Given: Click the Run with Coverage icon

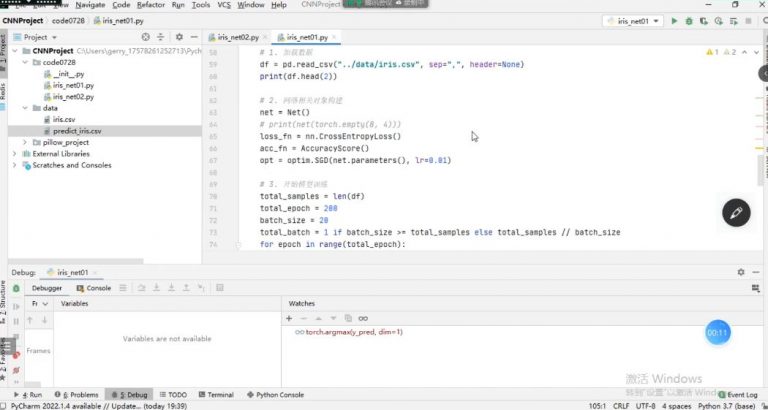Looking at the screenshot, I should [x=705, y=20].
